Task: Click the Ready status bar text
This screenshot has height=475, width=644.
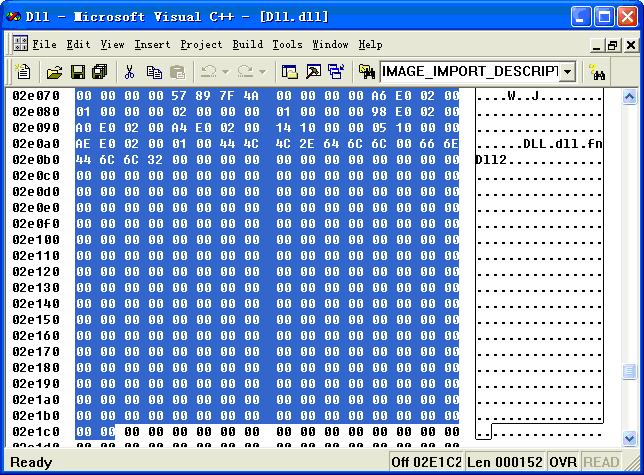Action: point(31,463)
